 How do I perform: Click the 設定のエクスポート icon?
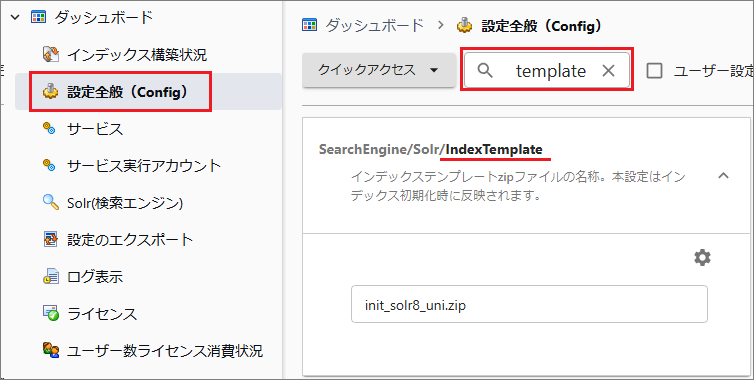50,239
